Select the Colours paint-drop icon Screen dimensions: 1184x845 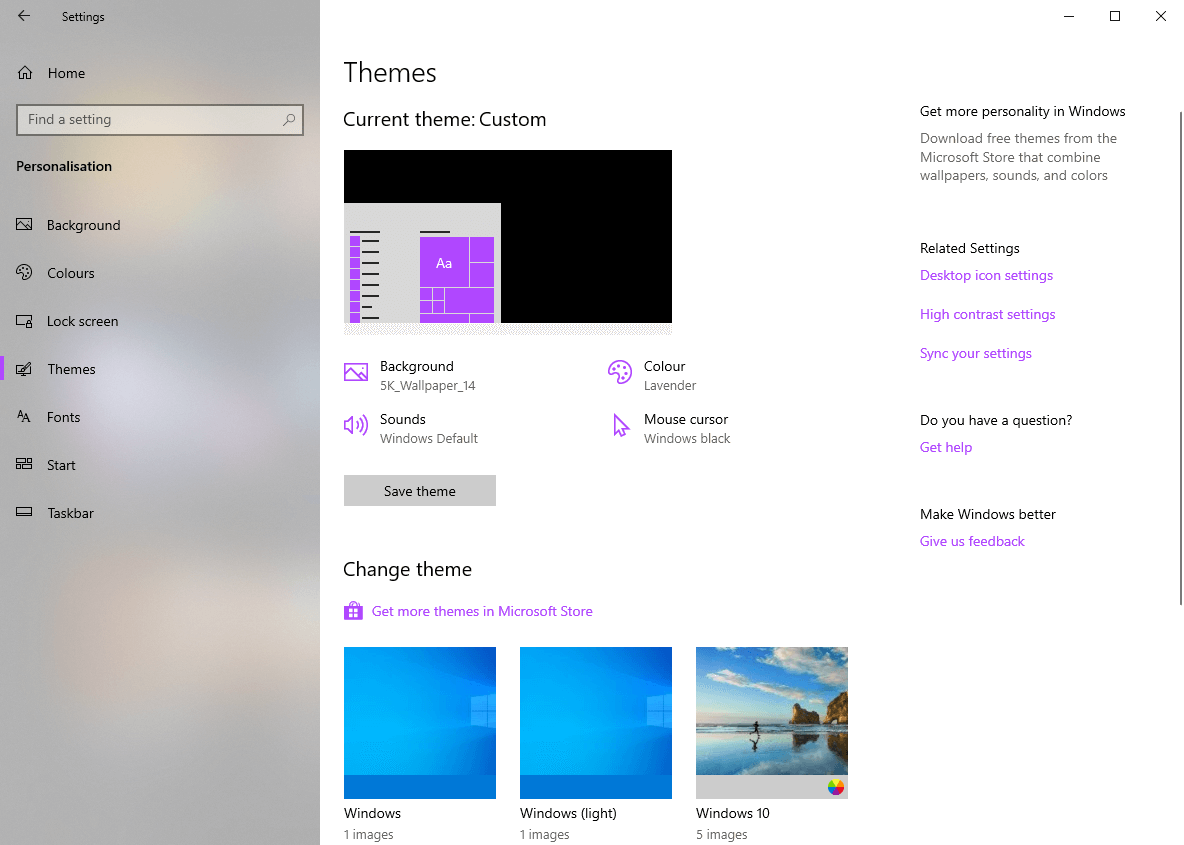pyautogui.click(x=24, y=272)
